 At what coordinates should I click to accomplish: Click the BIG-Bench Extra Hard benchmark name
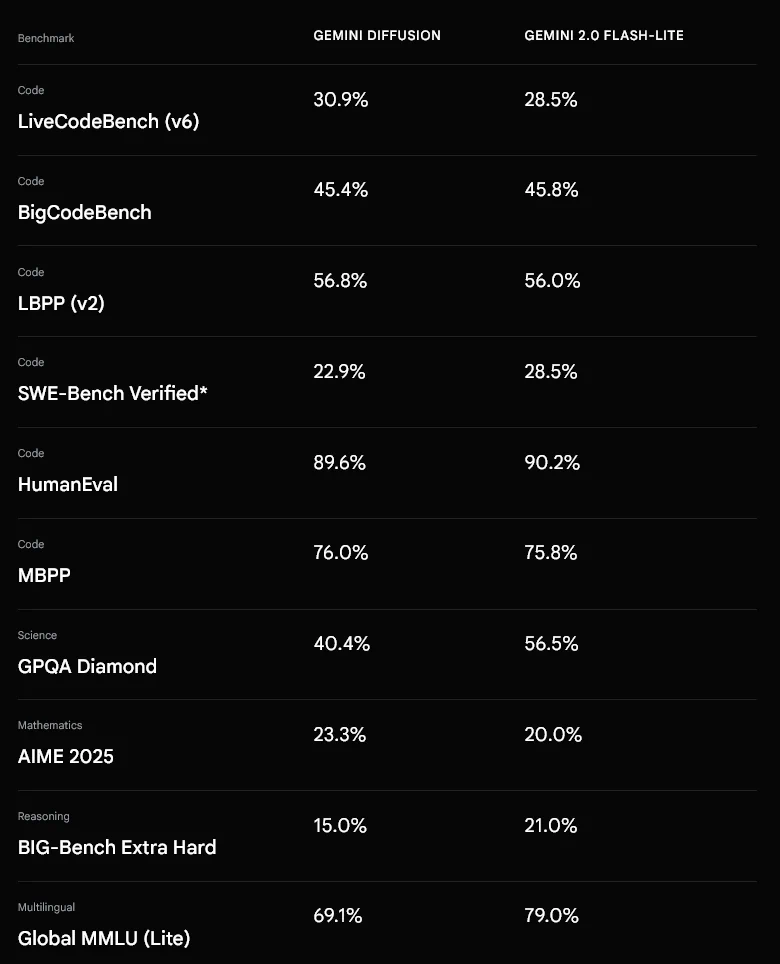click(x=117, y=847)
